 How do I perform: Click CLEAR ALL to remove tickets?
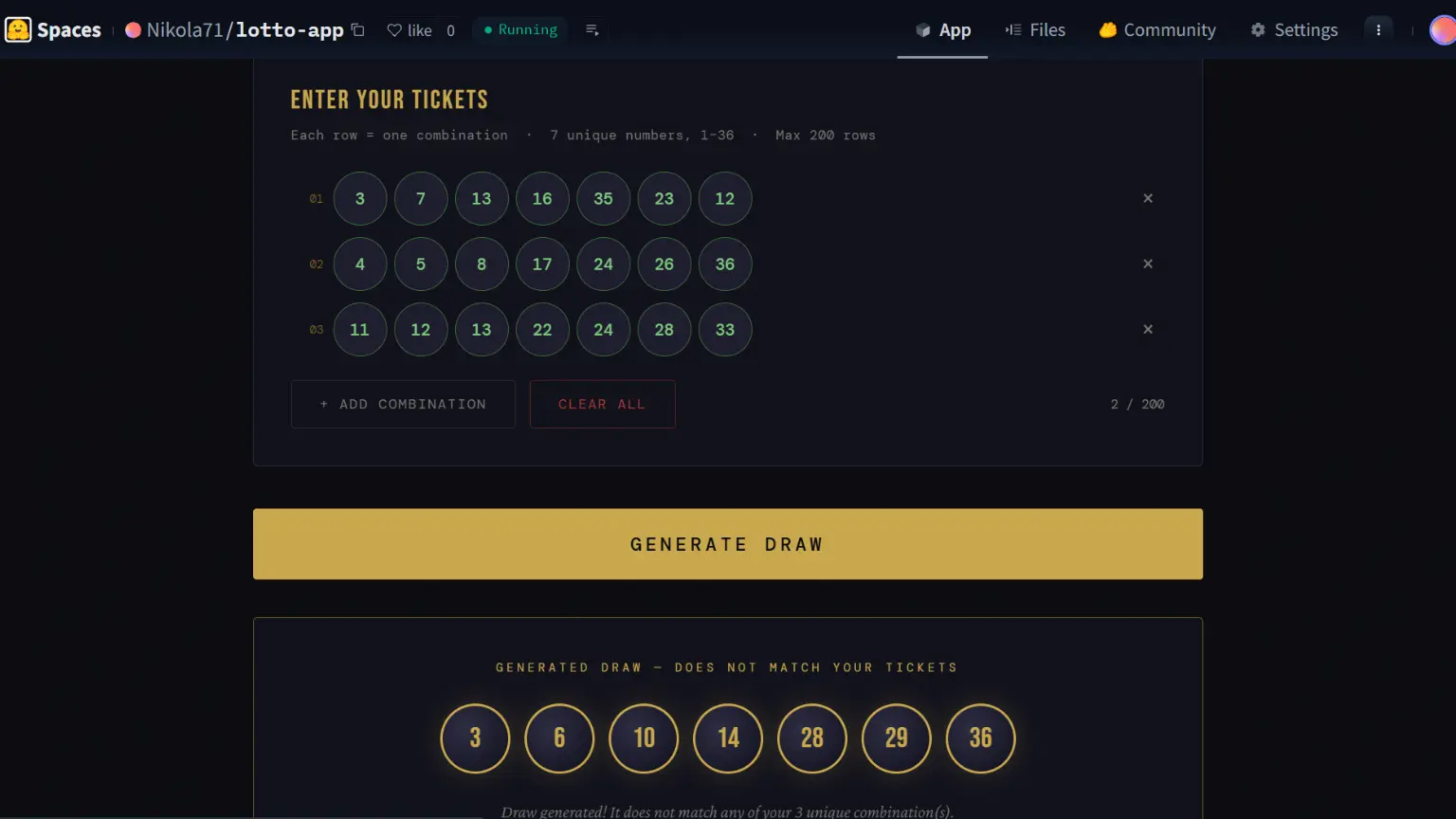pyautogui.click(x=602, y=404)
